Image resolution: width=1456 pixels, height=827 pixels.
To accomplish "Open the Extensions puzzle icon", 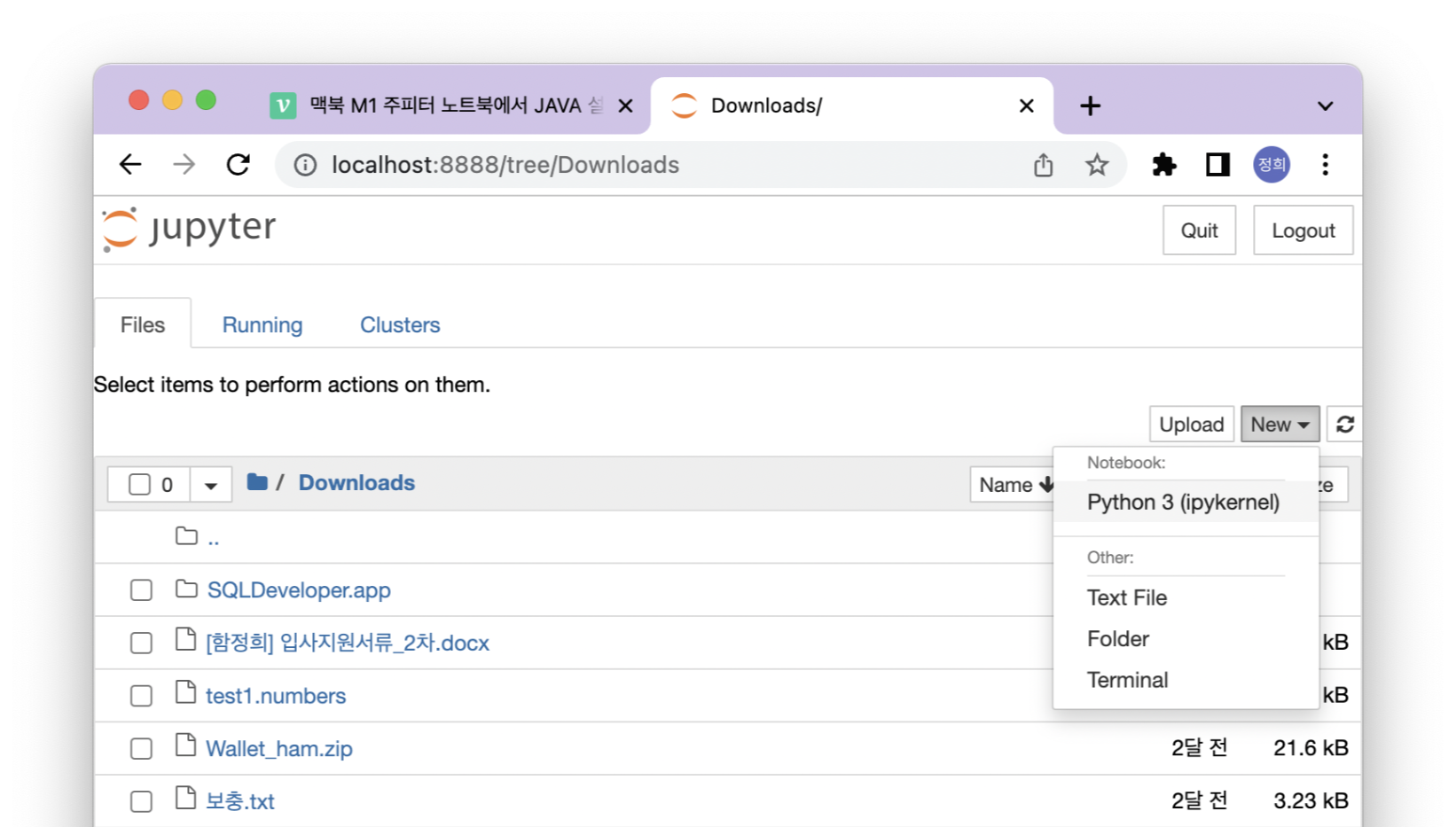I will (x=1163, y=165).
